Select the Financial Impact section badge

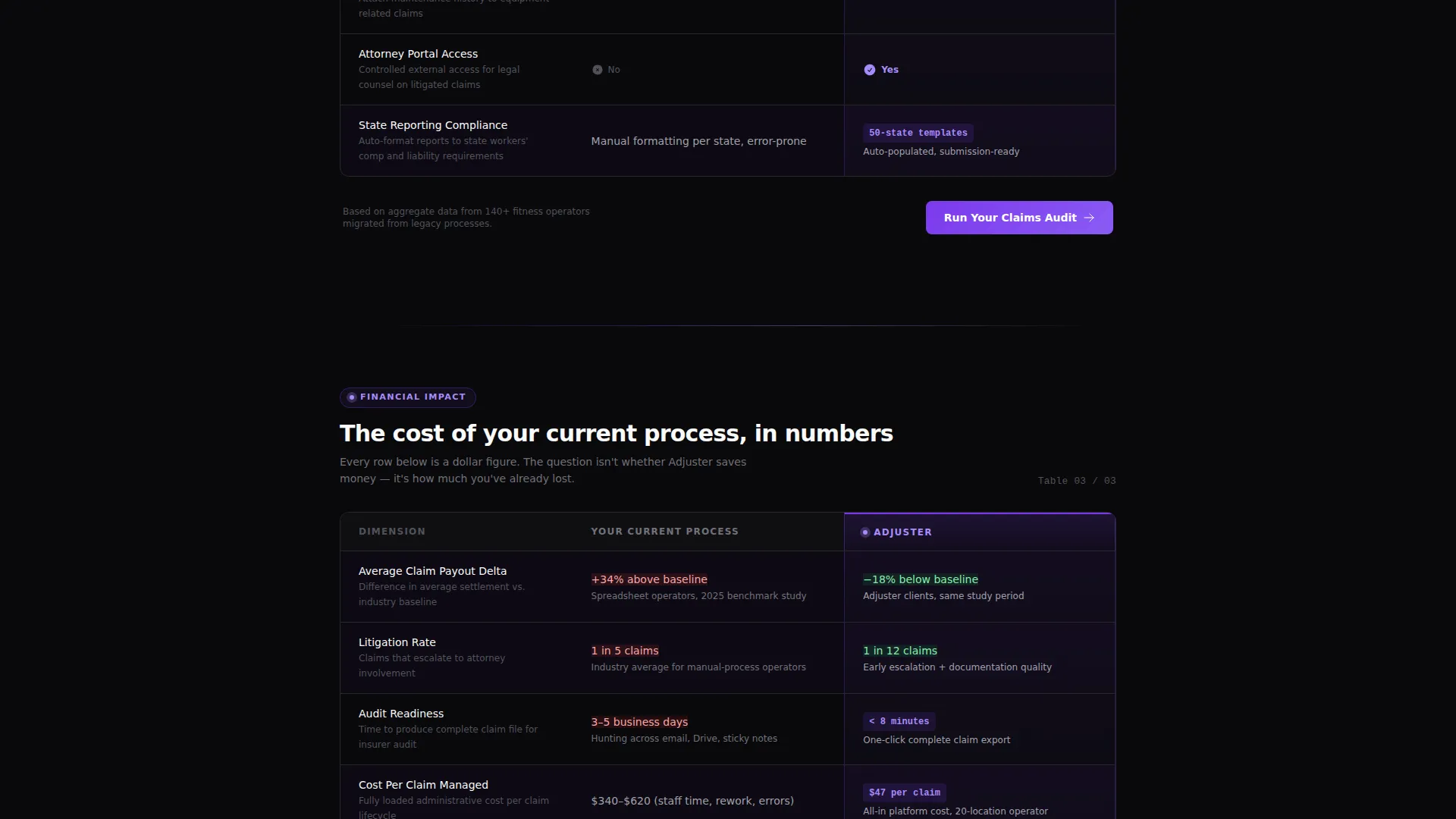(408, 397)
